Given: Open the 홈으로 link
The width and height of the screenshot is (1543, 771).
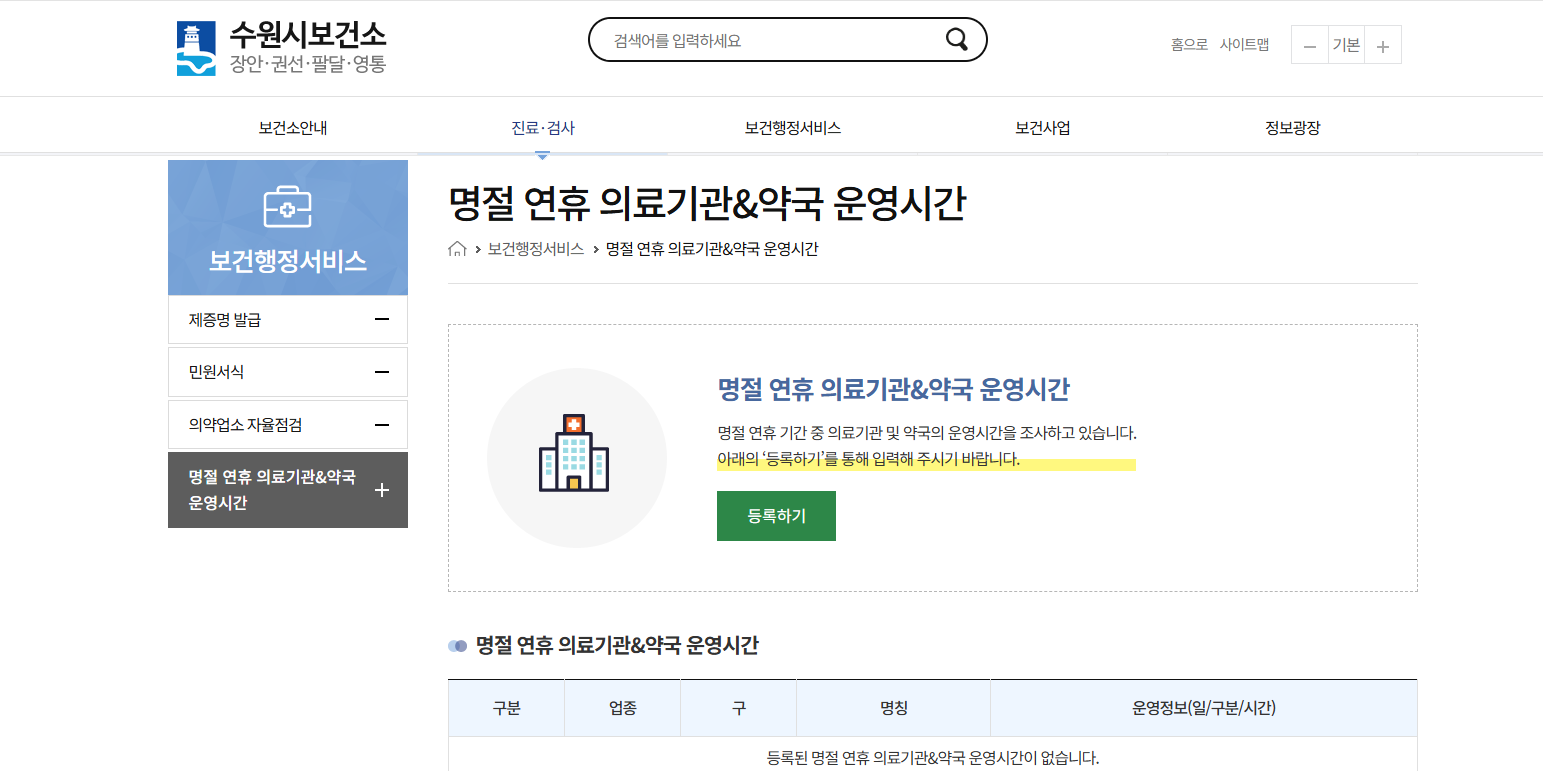Looking at the screenshot, I should (1189, 45).
